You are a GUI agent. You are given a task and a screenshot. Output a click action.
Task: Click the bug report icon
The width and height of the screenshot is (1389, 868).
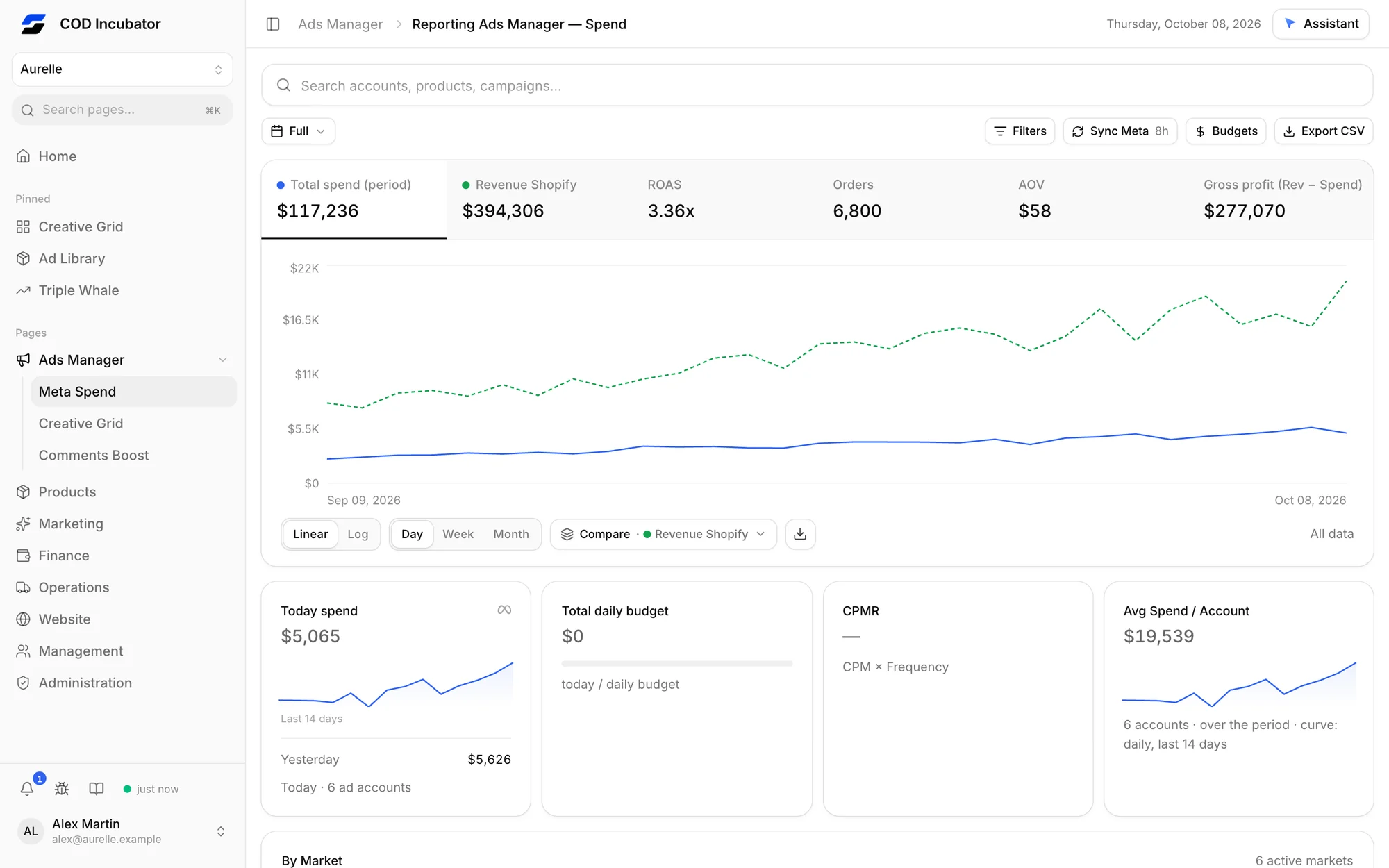coord(62,789)
